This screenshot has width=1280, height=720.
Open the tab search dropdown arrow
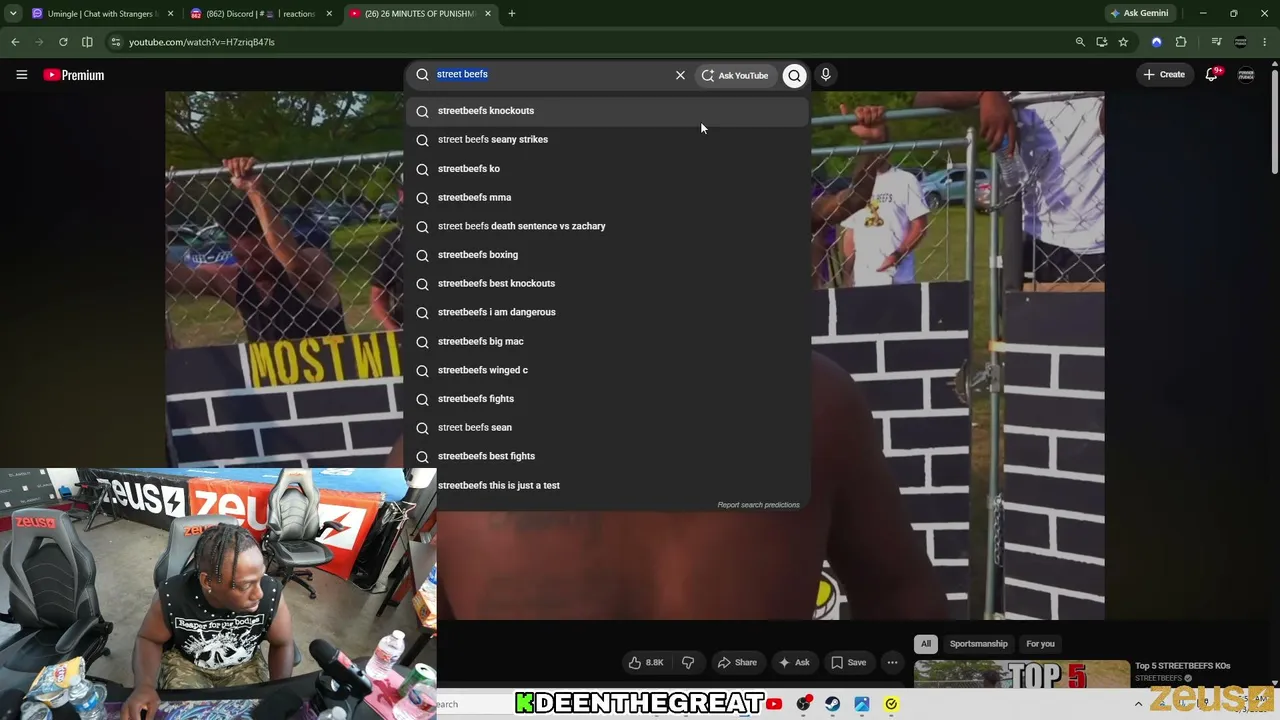pyautogui.click(x=13, y=14)
